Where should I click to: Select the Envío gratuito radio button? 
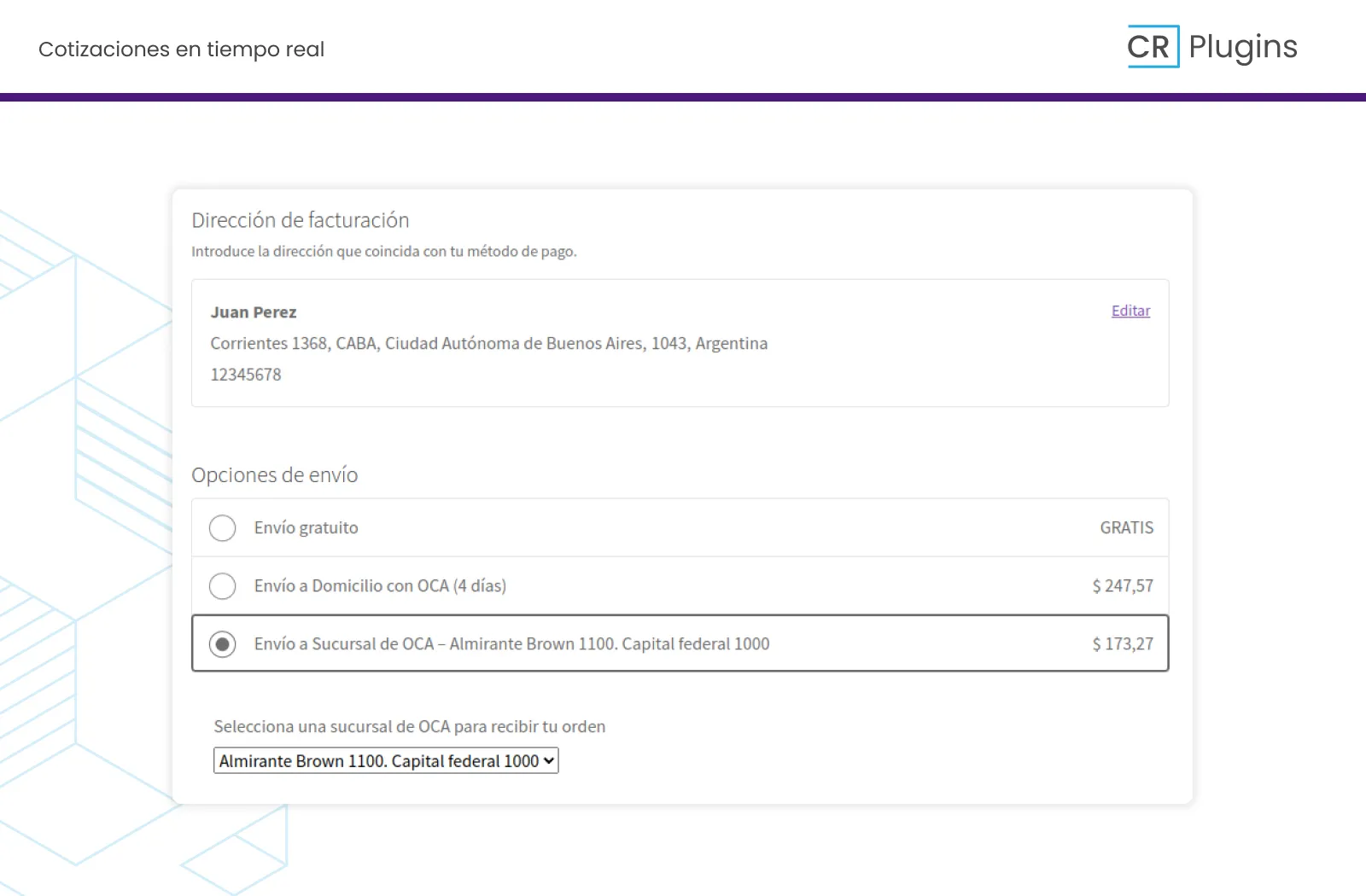[x=223, y=528]
